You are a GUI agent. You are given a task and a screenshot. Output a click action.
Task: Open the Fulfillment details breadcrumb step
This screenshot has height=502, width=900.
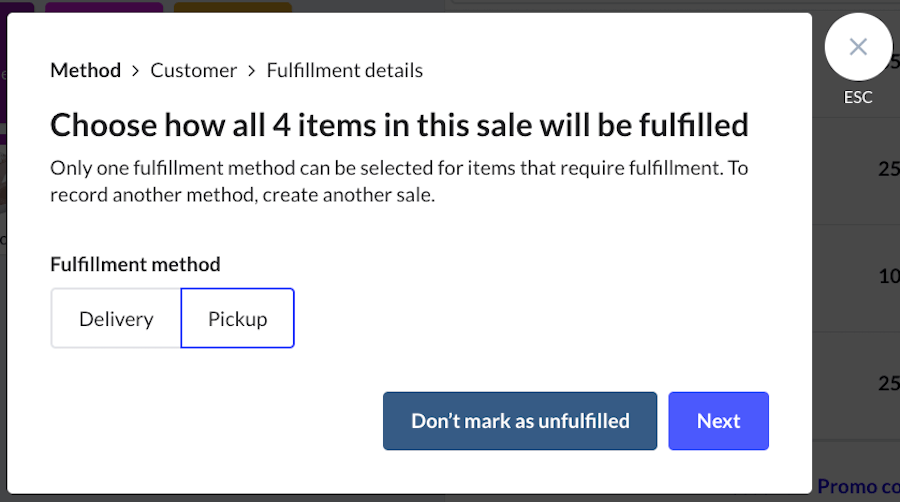click(344, 70)
